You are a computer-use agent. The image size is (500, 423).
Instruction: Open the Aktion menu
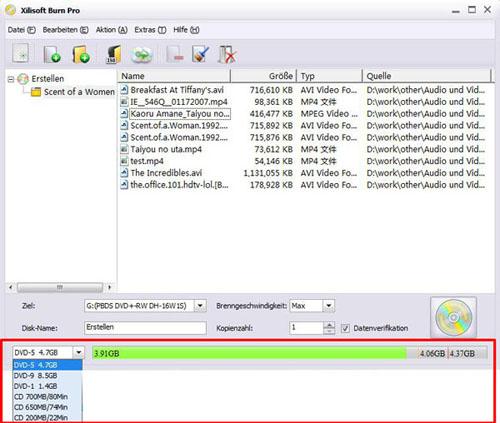pos(112,30)
